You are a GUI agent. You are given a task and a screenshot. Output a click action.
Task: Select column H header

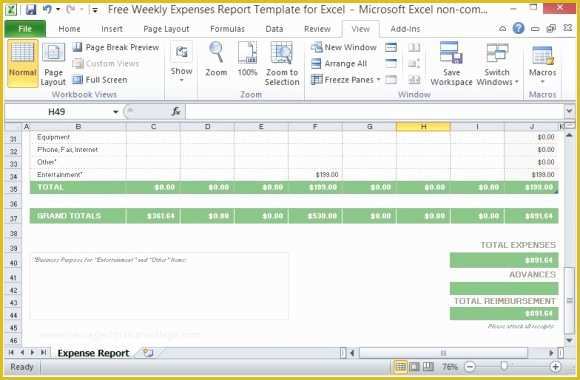423,127
